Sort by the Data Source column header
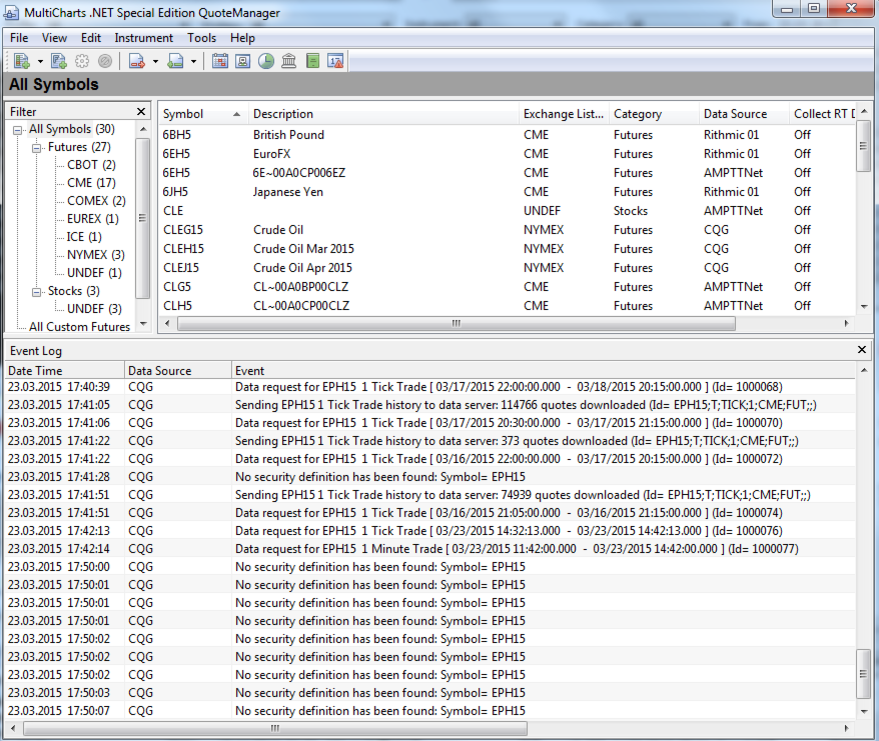The image size is (879, 741). click(744, 114)
